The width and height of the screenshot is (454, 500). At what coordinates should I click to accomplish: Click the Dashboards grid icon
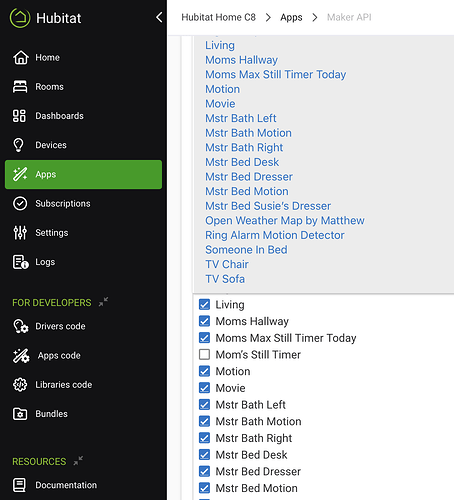(19, 116)
